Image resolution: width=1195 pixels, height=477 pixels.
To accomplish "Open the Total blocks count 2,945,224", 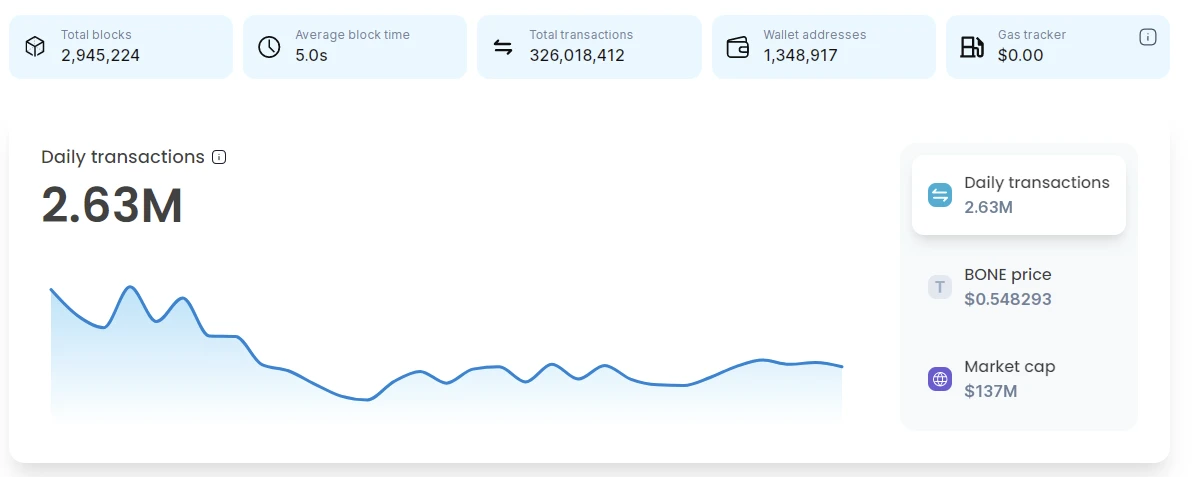I will click(100, 55).
